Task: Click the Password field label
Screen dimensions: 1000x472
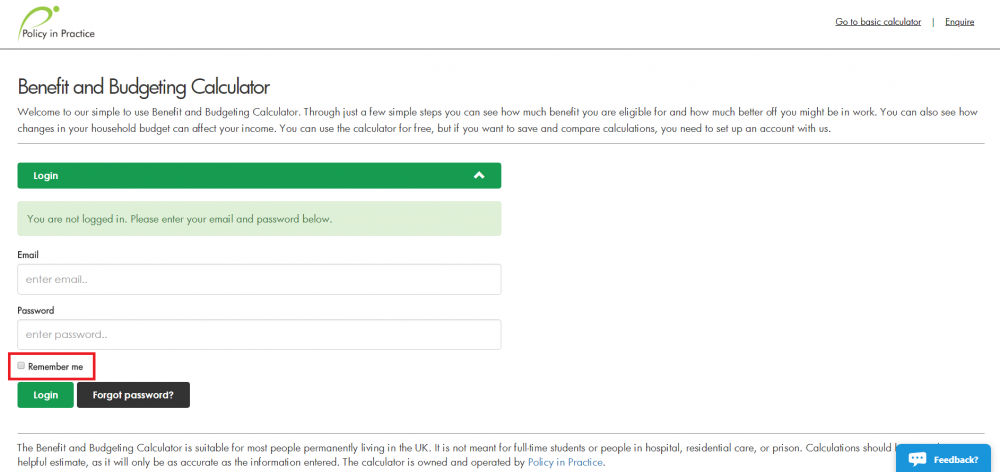Action: click(x=36, y=310)
